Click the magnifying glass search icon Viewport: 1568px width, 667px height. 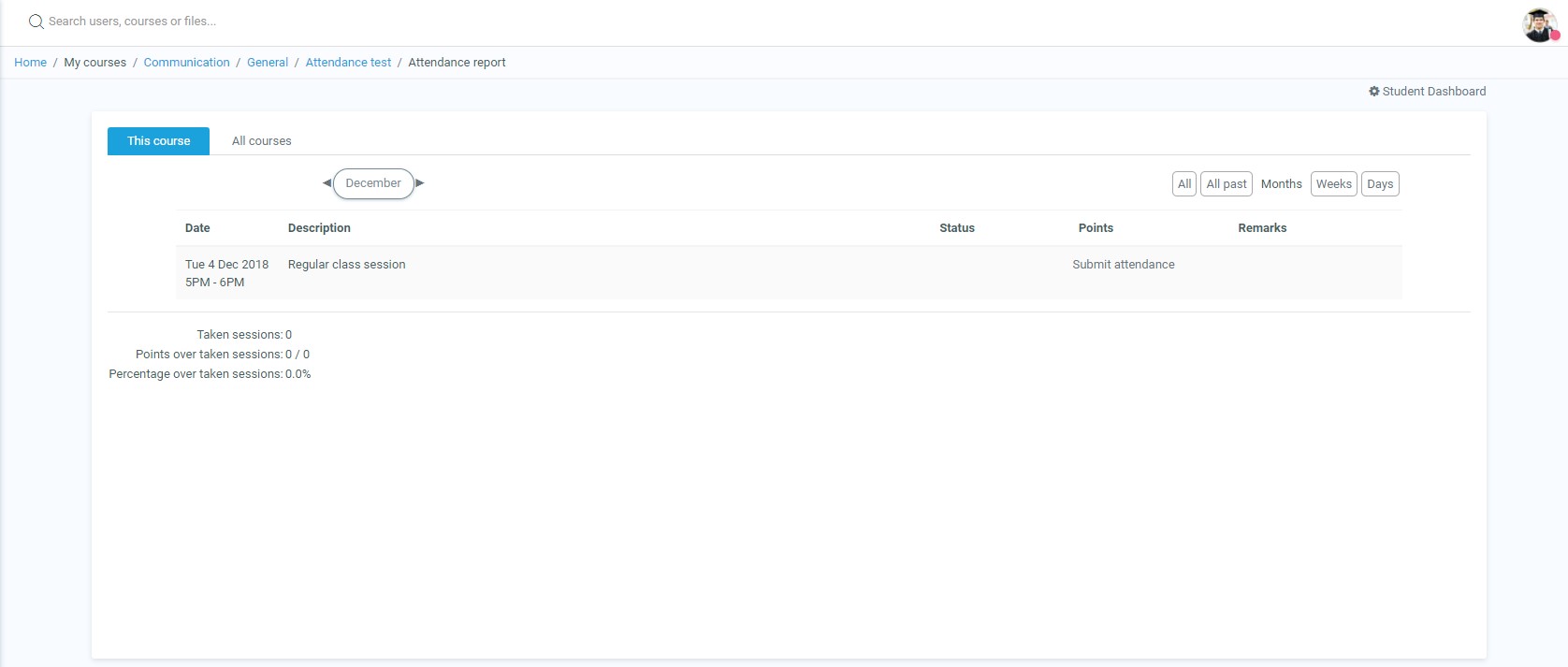pos(36,22)
